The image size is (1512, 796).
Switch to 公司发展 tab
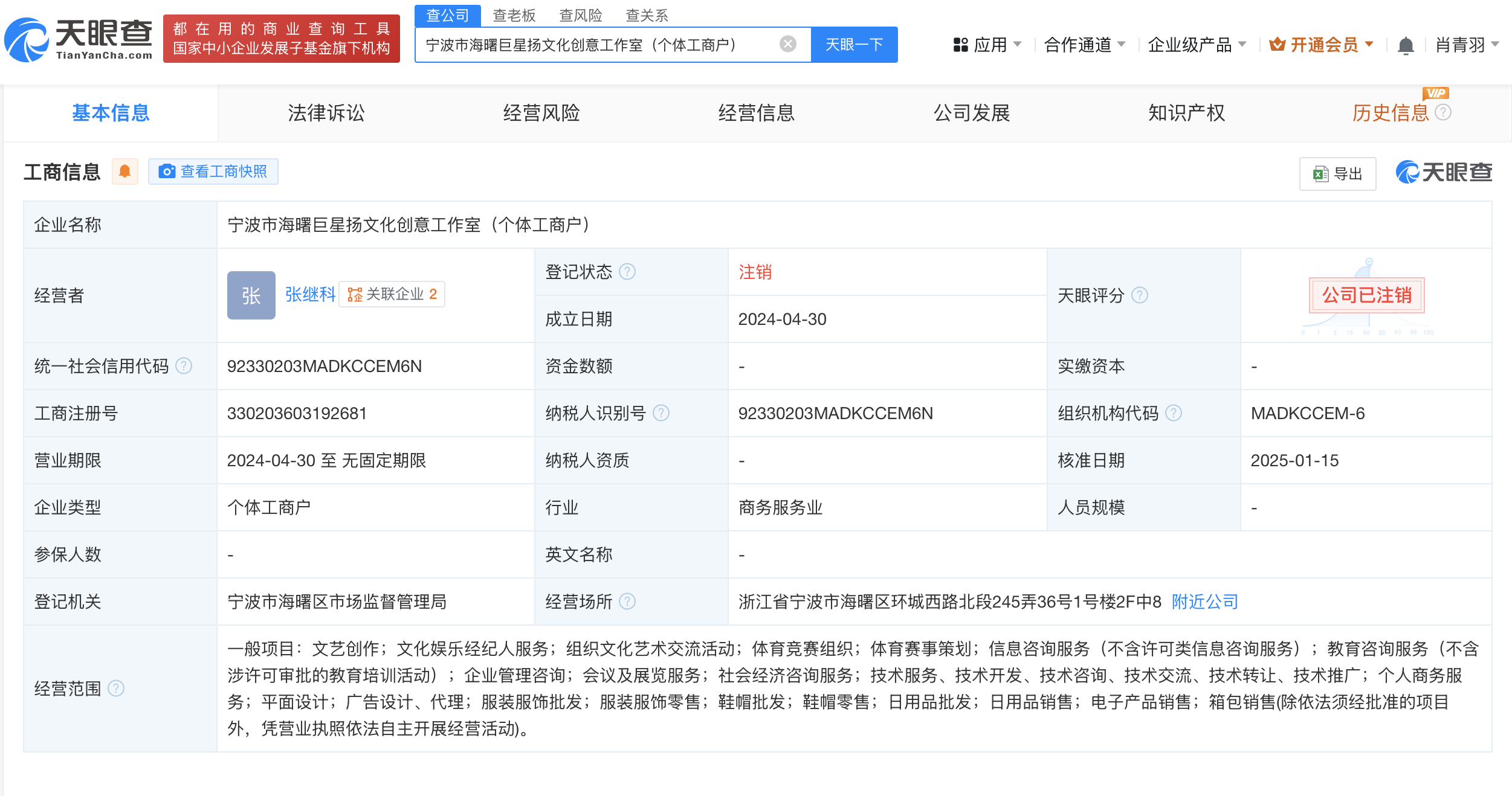972,113
